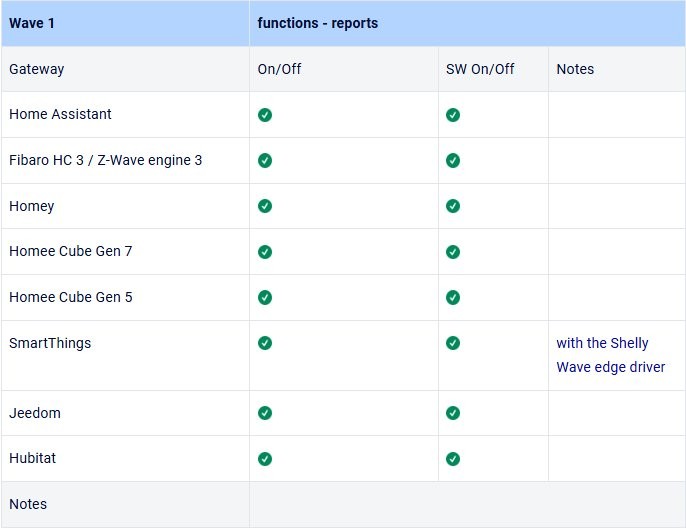Click Homee Cube Gen 7 On/Off checkmark
The width and height of the screenshot is (686, 530).
[265, 252]
